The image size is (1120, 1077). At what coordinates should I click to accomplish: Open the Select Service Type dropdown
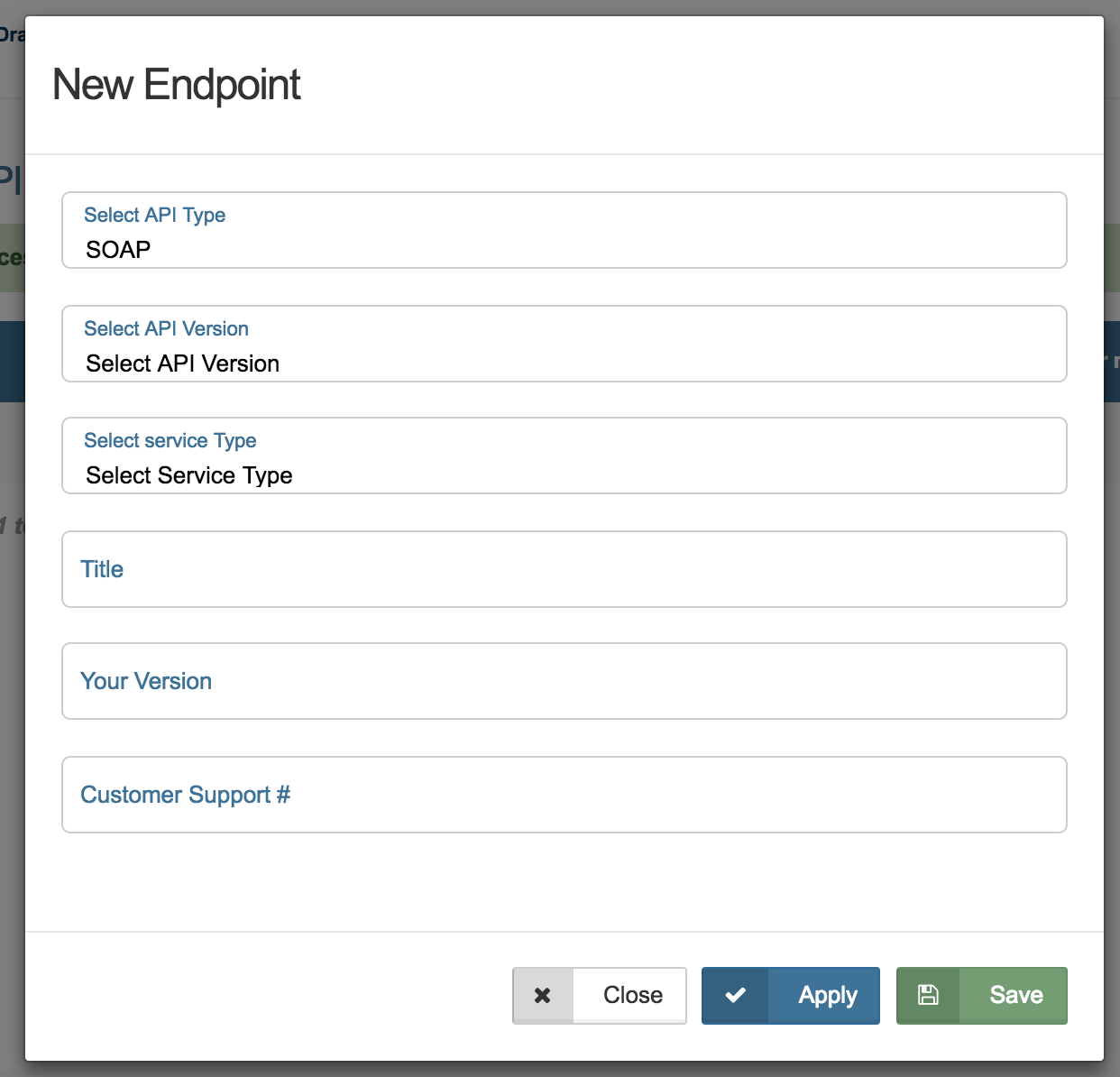click(x=564, y=475)
